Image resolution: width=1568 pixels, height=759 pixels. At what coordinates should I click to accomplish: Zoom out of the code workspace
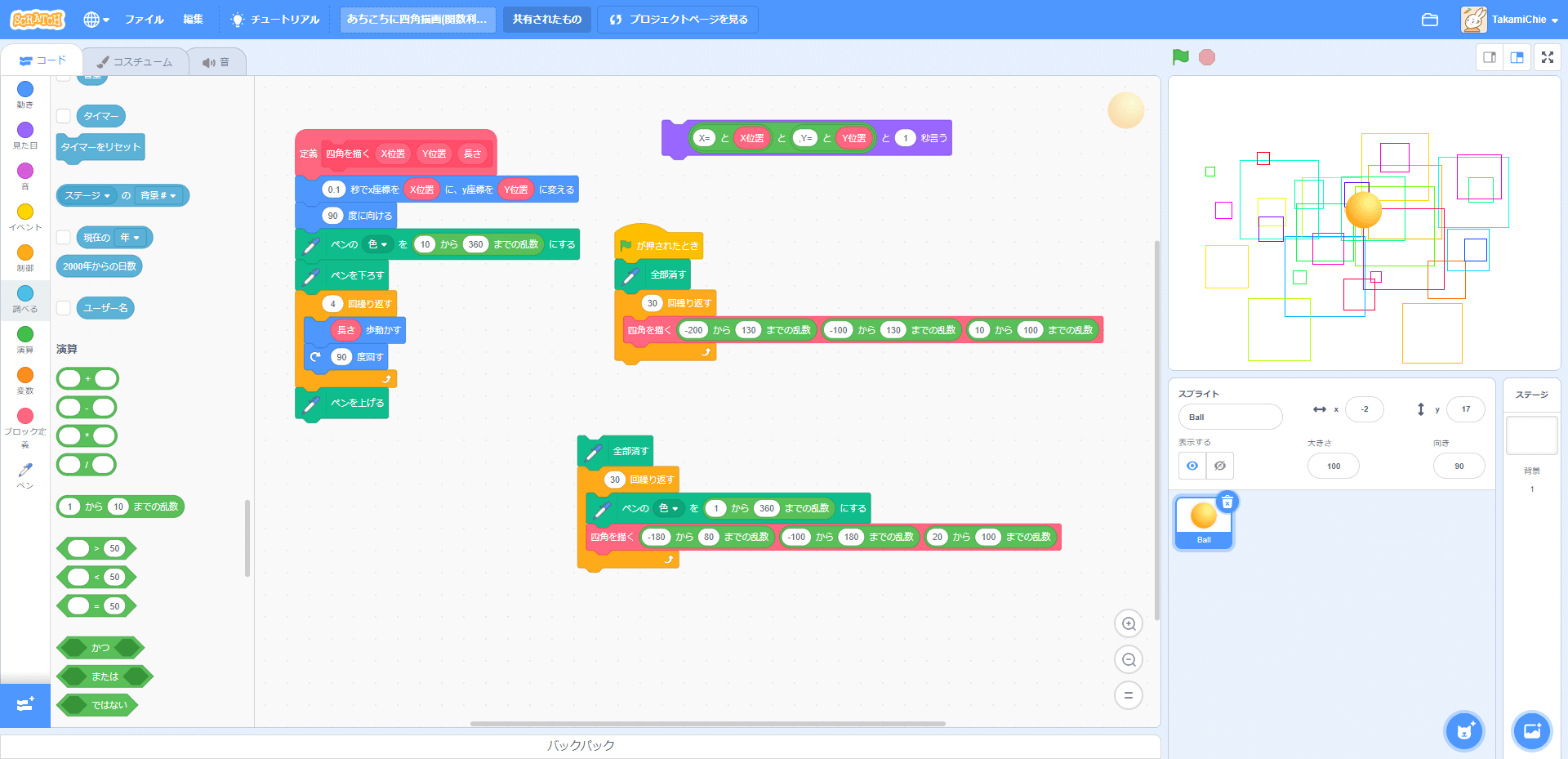(x=1128, y=660)
